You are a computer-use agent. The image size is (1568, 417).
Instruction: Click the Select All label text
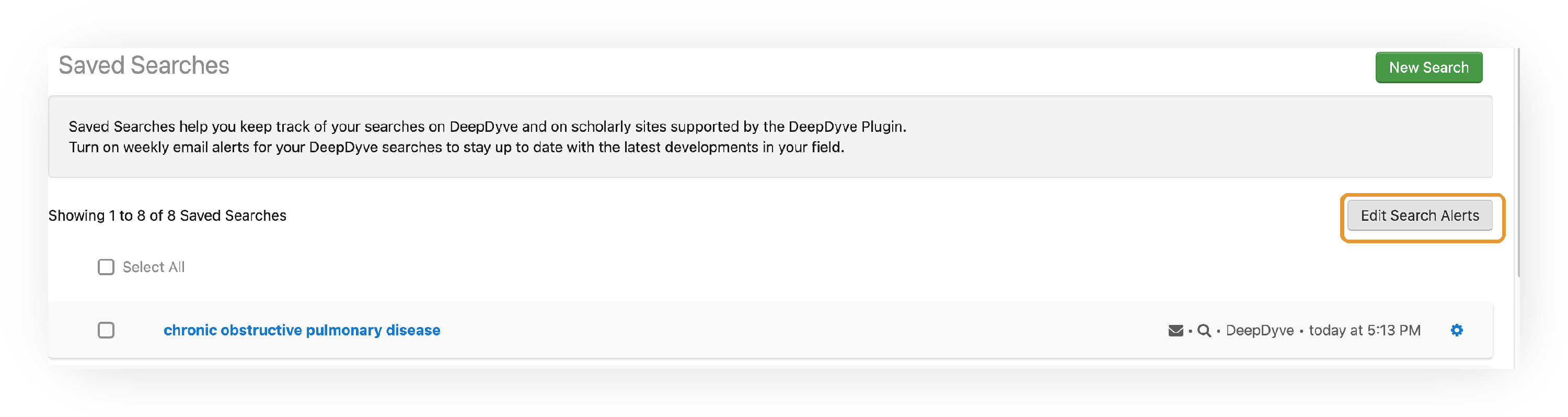[153, 267]
